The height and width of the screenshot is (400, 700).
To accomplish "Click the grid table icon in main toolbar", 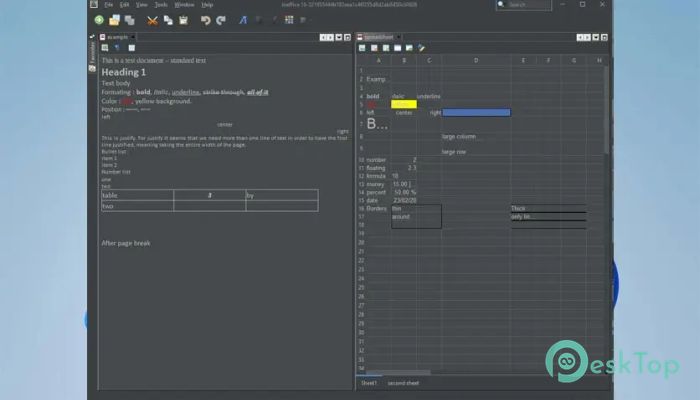I will click(289, 20).
